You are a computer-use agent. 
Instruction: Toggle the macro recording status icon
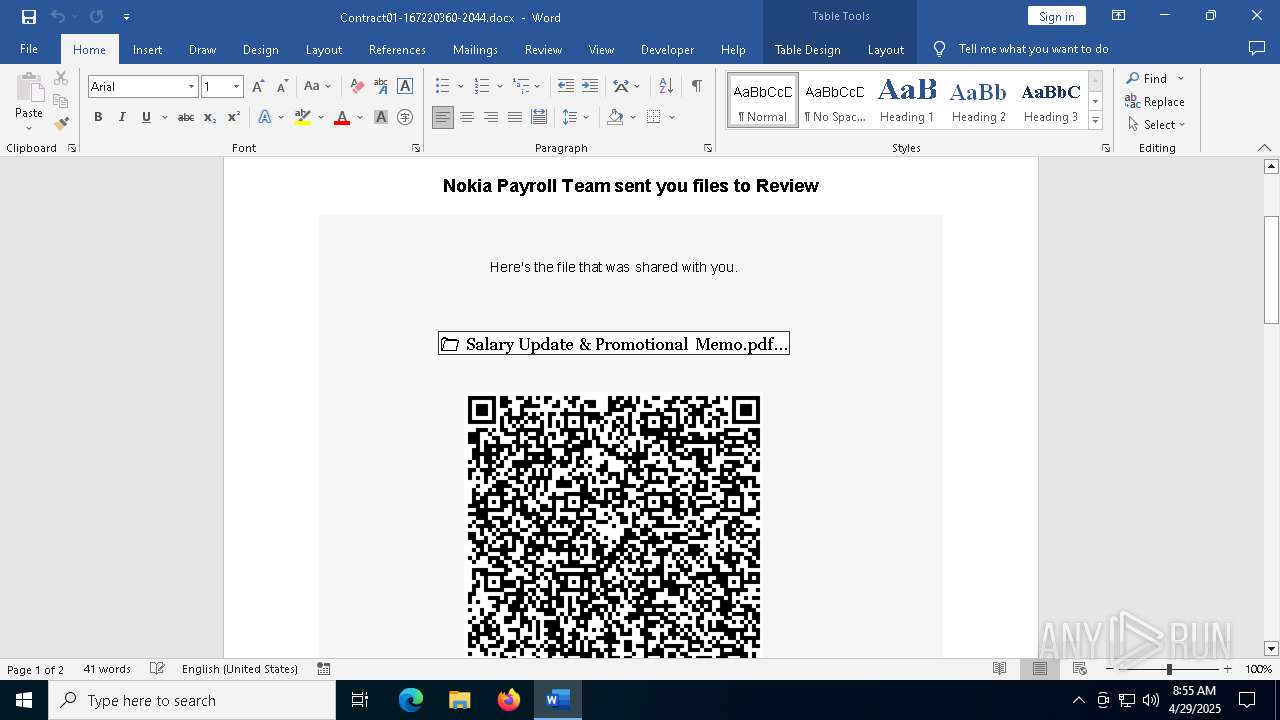point(324,669)
